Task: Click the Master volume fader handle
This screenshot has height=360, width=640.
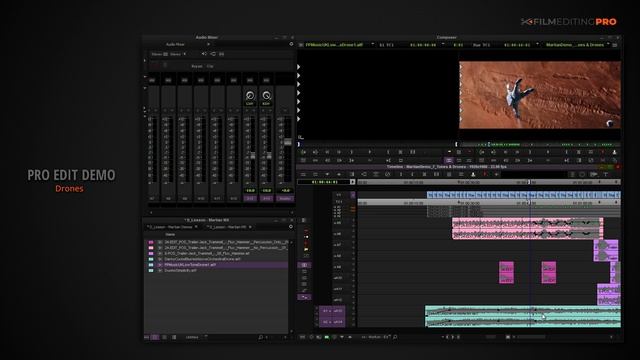Action: pyautogui.click(x=288, y=142)
